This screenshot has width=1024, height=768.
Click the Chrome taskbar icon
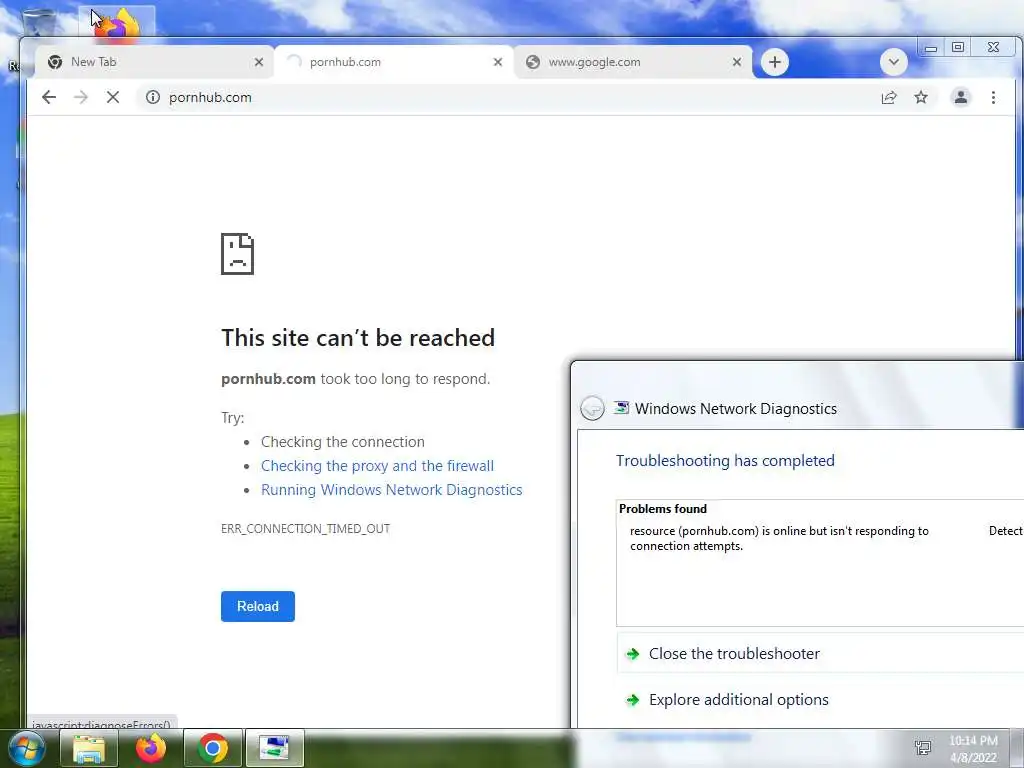click(x=213, y=748)
